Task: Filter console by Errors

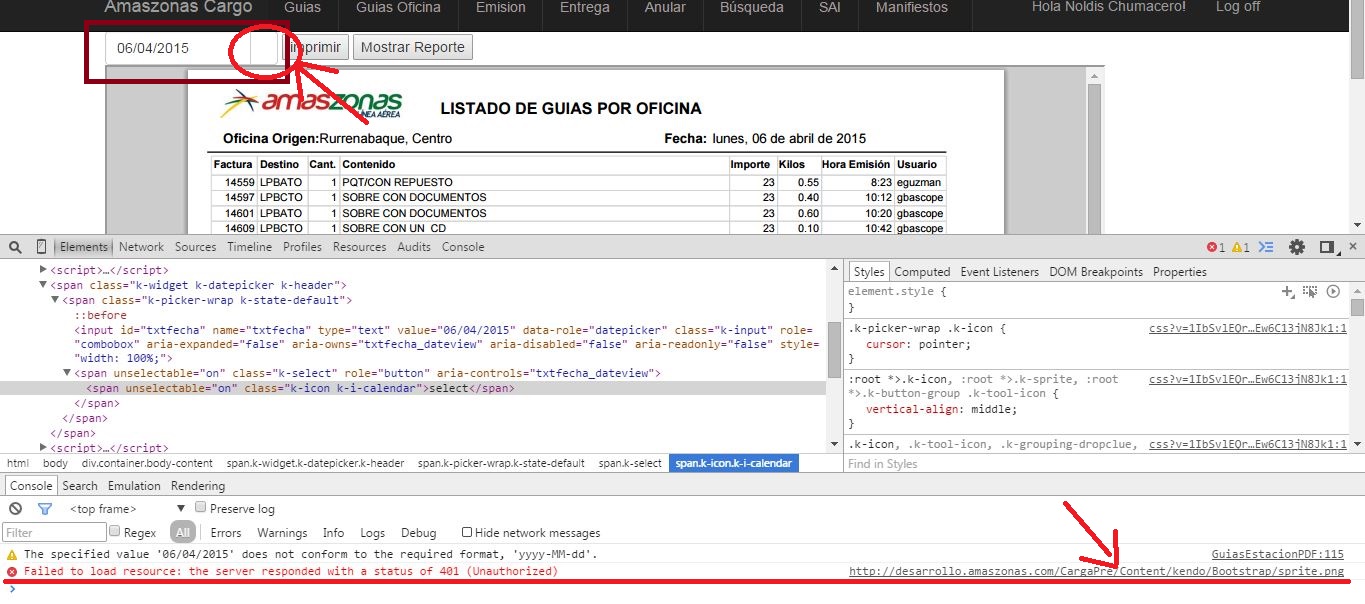Action: tap(226, 533)
